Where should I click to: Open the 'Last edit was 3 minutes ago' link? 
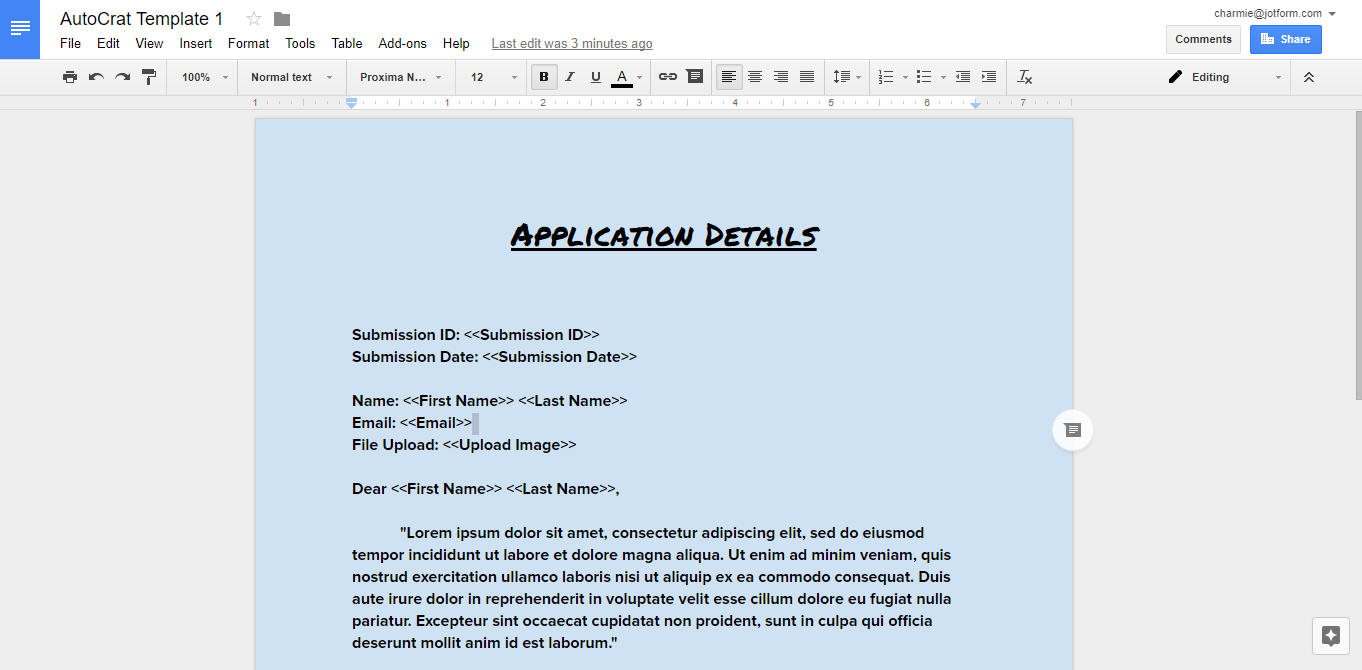tap(572, 43)
